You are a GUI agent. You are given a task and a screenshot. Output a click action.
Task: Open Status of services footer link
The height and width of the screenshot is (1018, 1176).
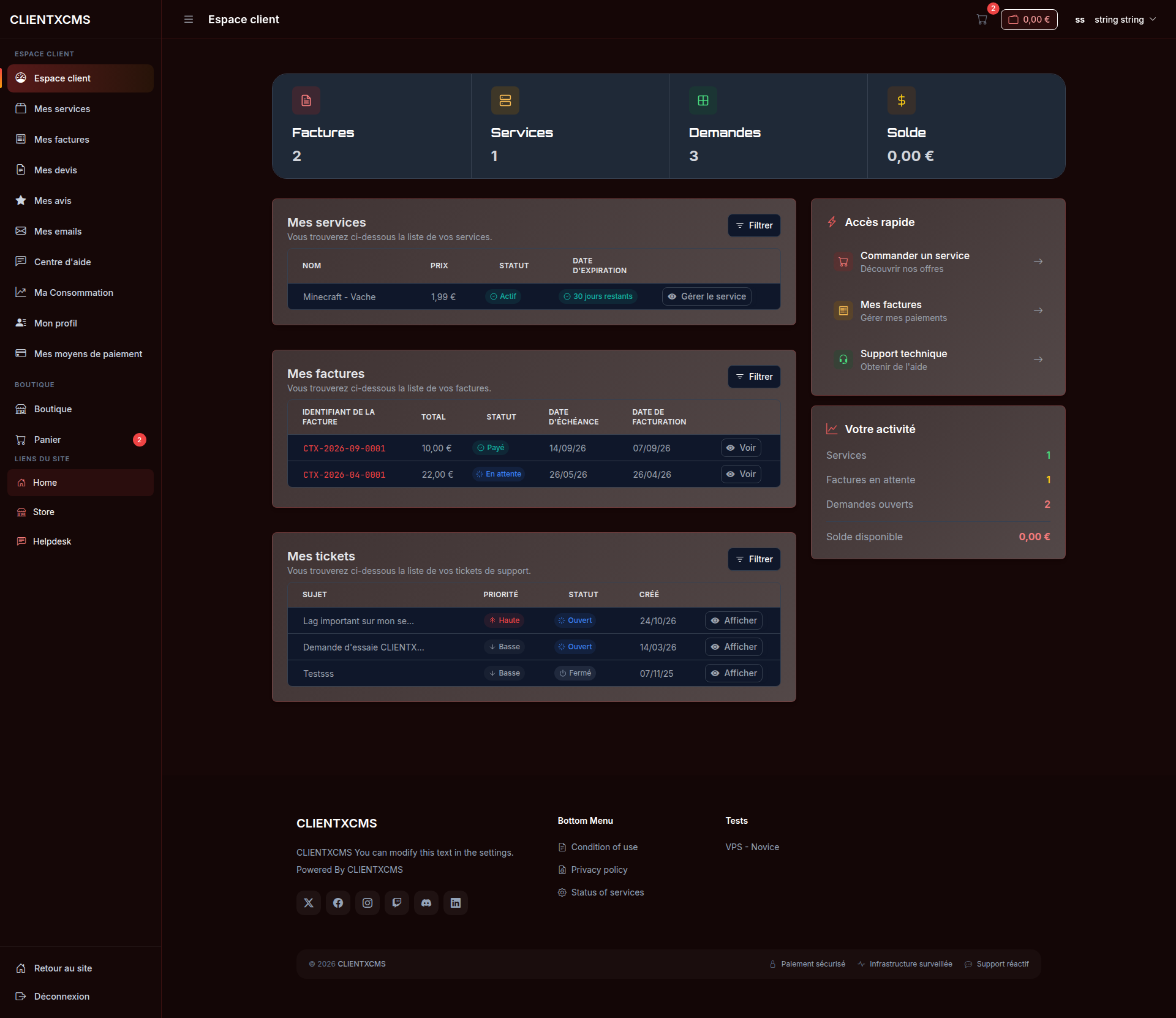pos(601,892)
